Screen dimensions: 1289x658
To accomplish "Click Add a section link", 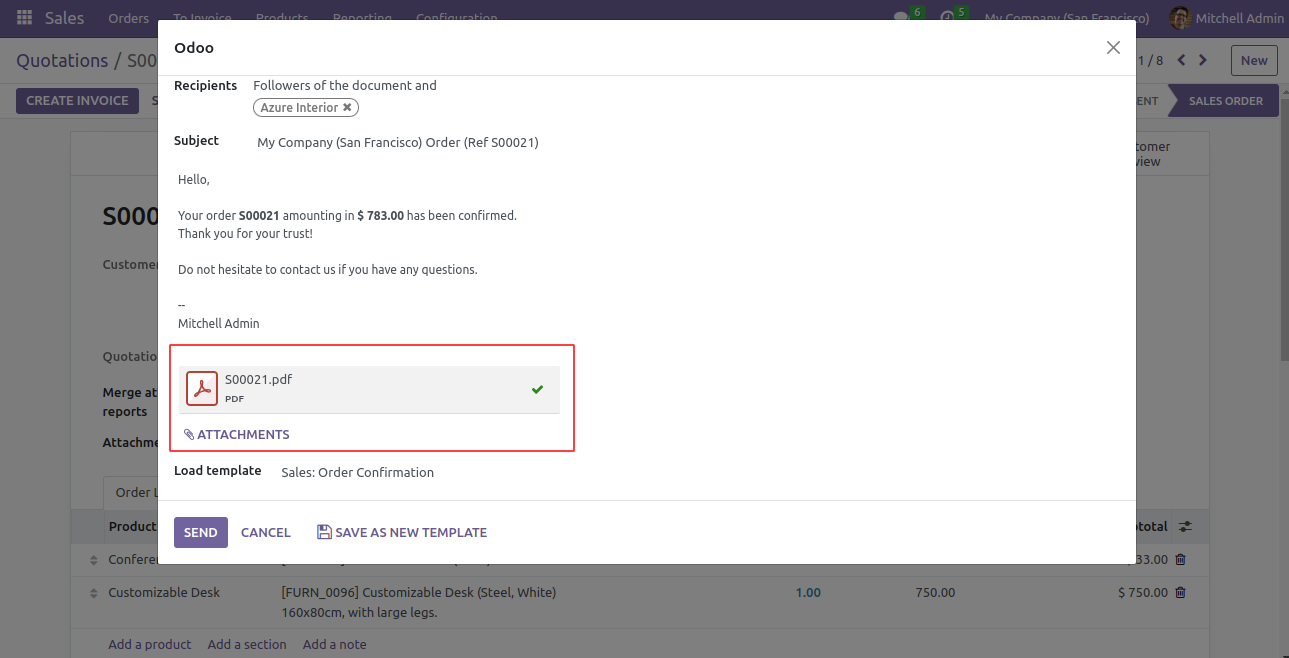I will 247,644.
